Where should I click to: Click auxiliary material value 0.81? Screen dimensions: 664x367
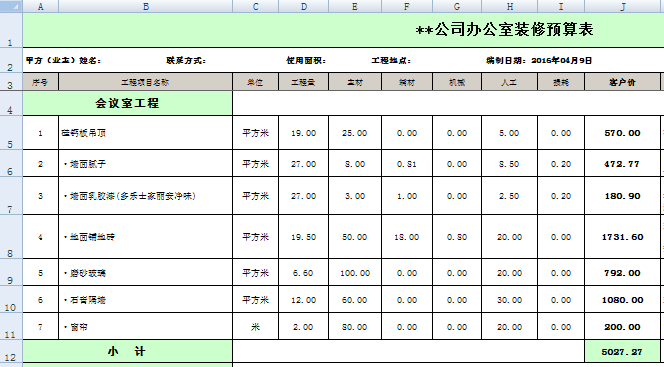407,163
